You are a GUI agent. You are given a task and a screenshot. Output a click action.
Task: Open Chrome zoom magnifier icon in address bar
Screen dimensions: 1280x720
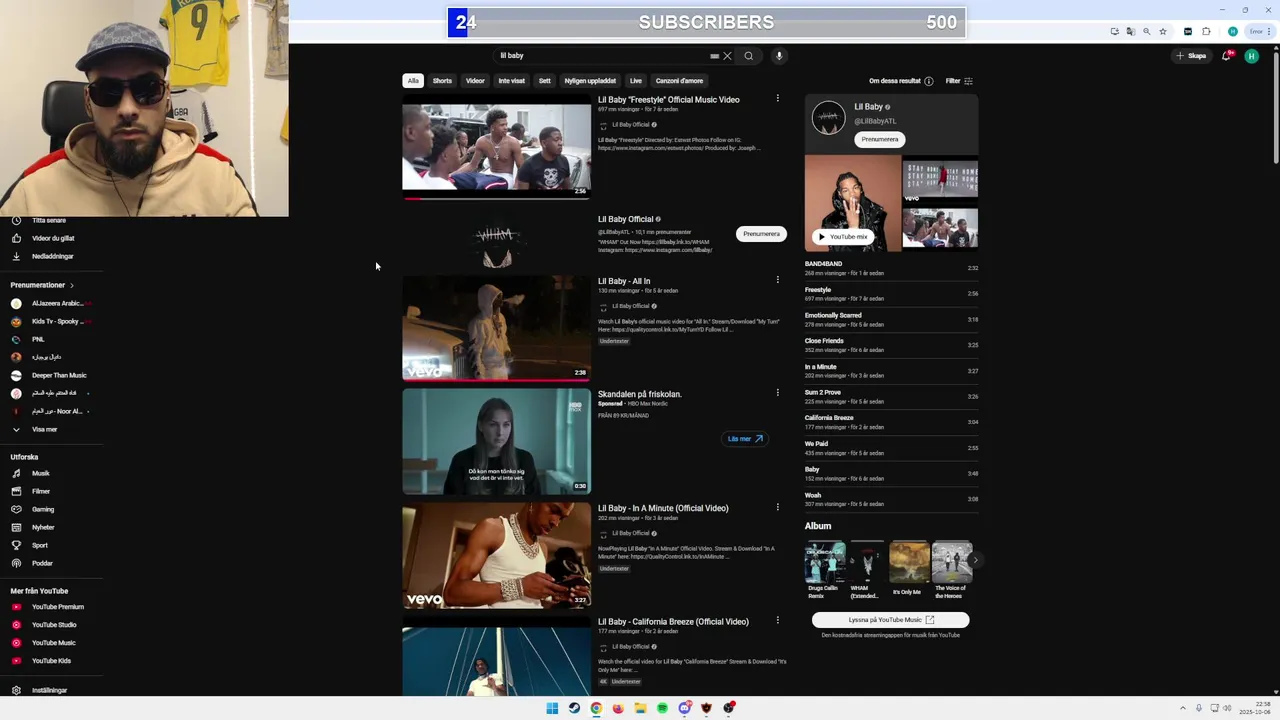pyautogui.click(x=1147, y=31)
